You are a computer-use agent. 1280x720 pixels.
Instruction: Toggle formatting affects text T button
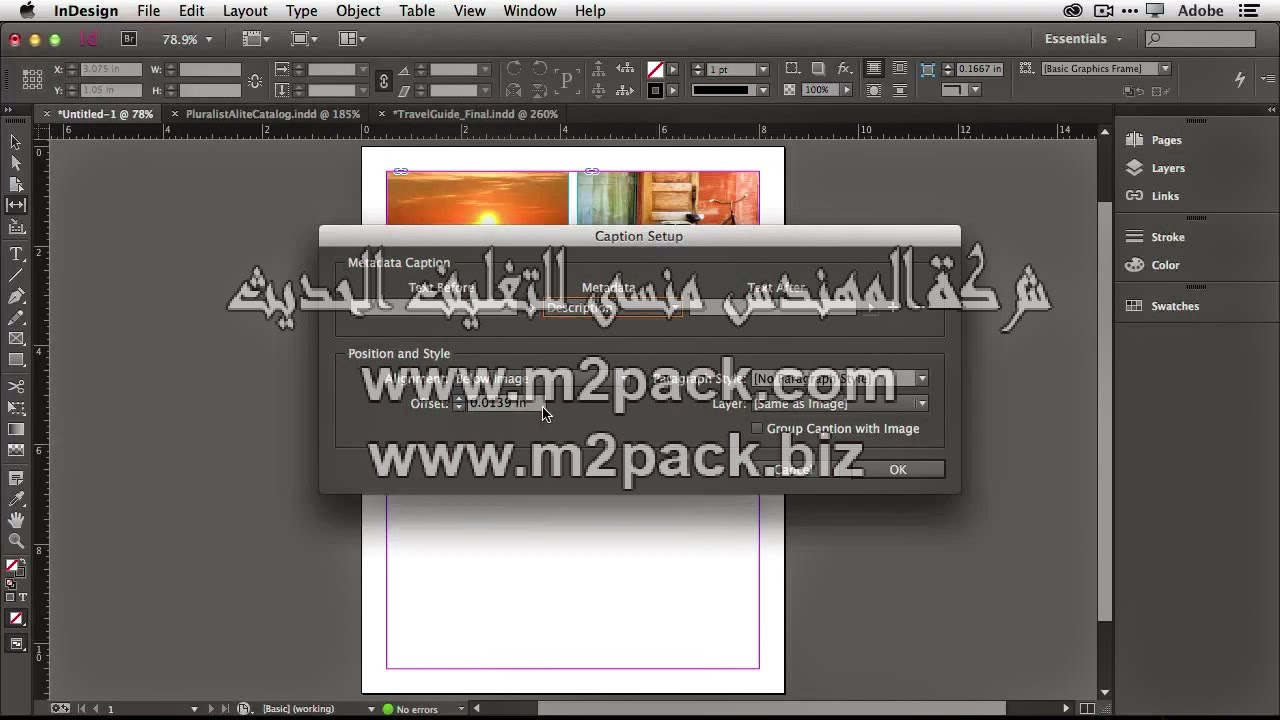click(23, 597)
